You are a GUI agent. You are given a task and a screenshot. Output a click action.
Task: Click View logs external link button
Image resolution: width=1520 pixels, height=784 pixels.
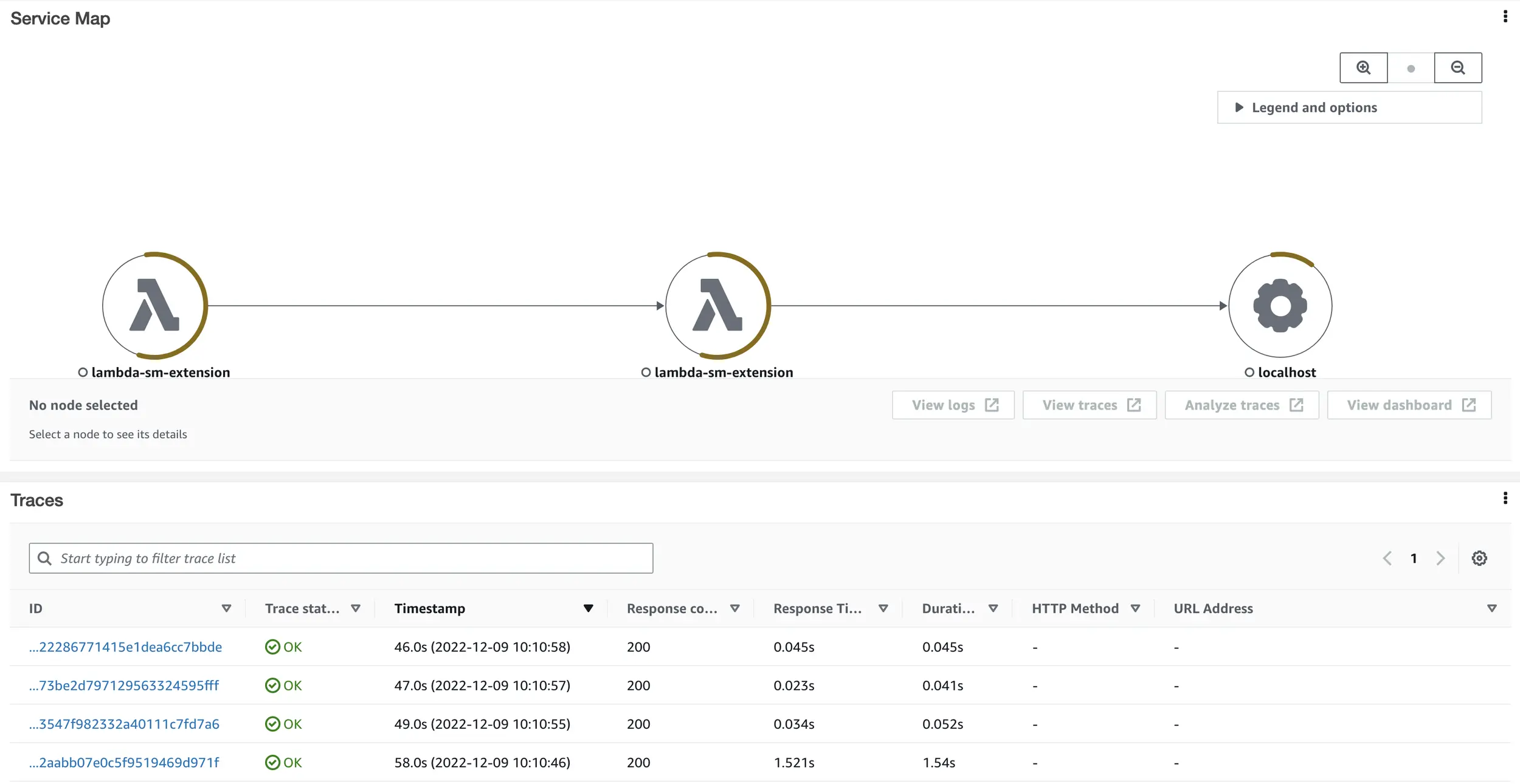coord(953,405)
